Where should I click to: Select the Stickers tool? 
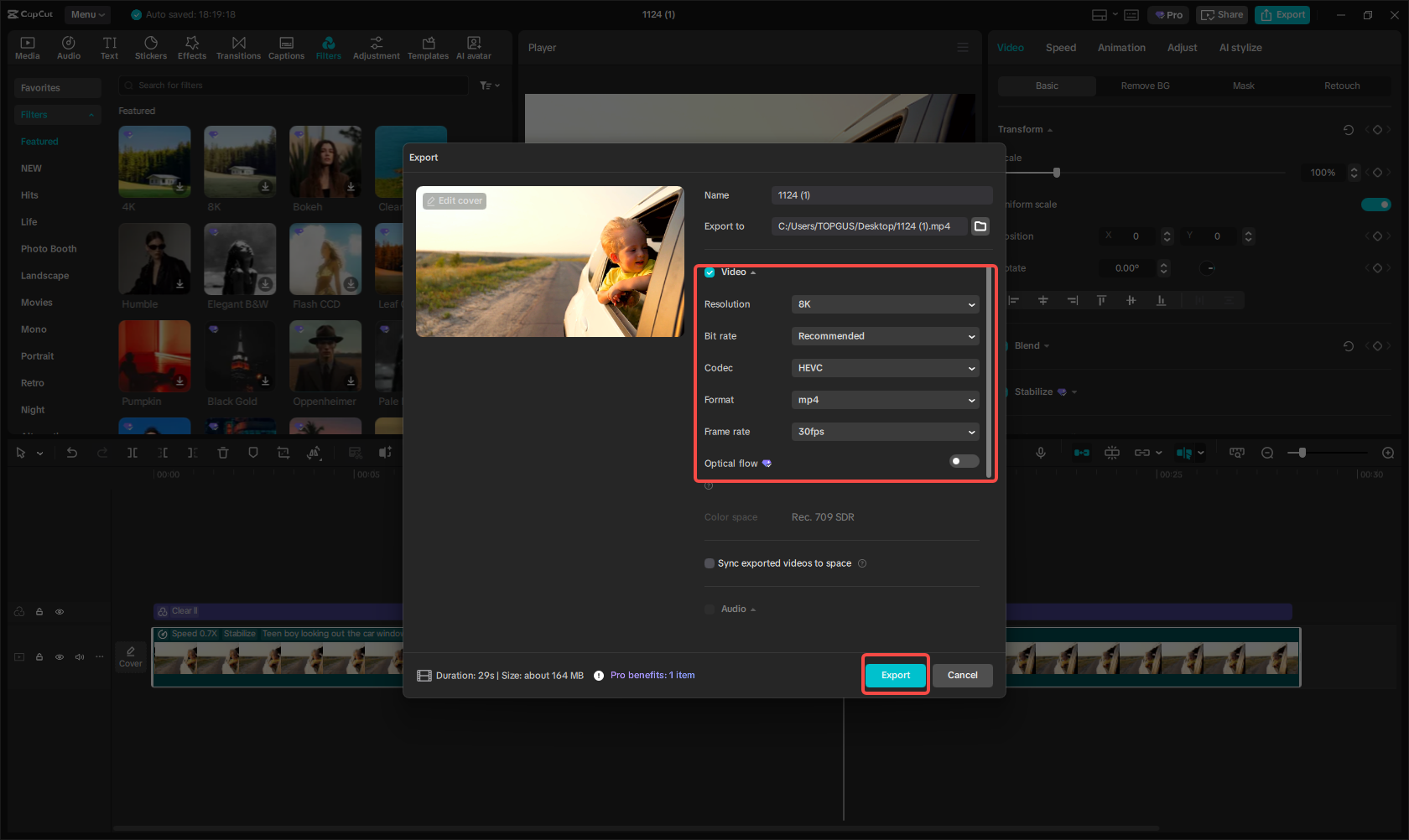pos(151,47)
